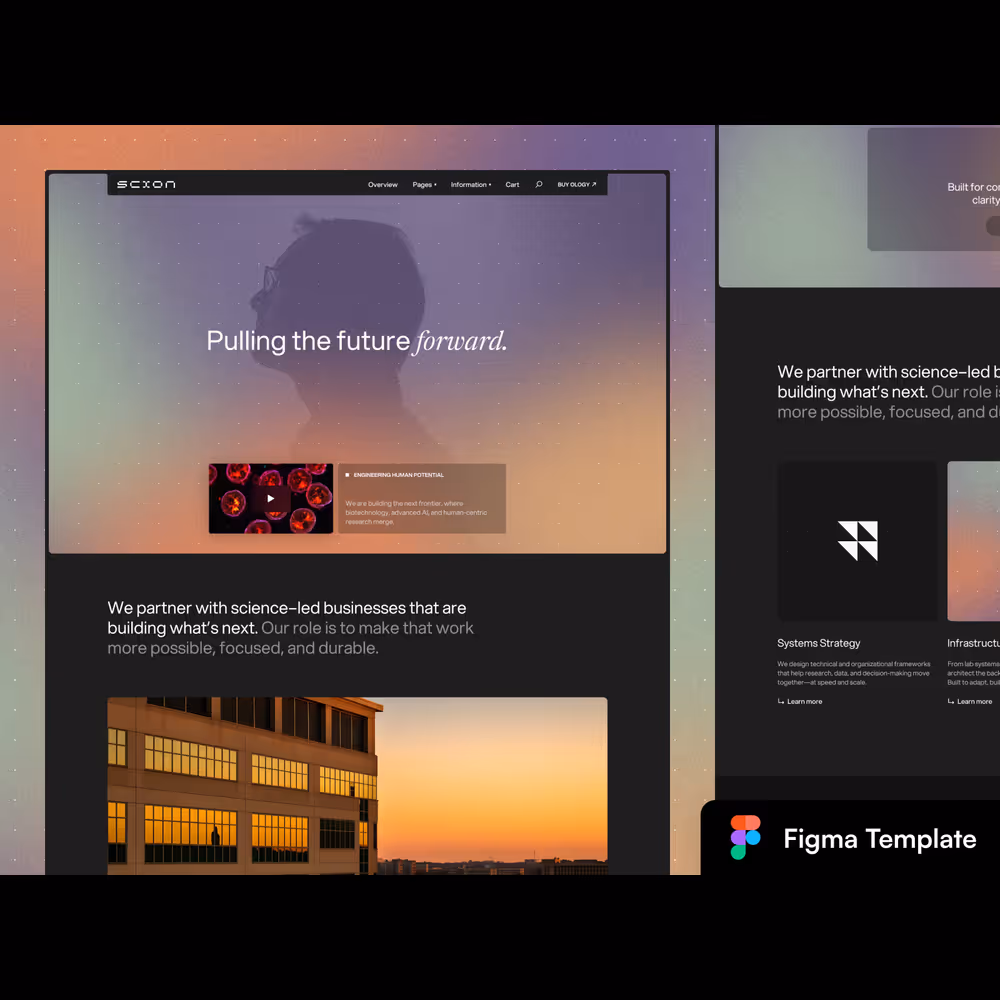Click the square bullet before Engineering Human Potential
The image size is (1000, 1000).
coord(347,475)
